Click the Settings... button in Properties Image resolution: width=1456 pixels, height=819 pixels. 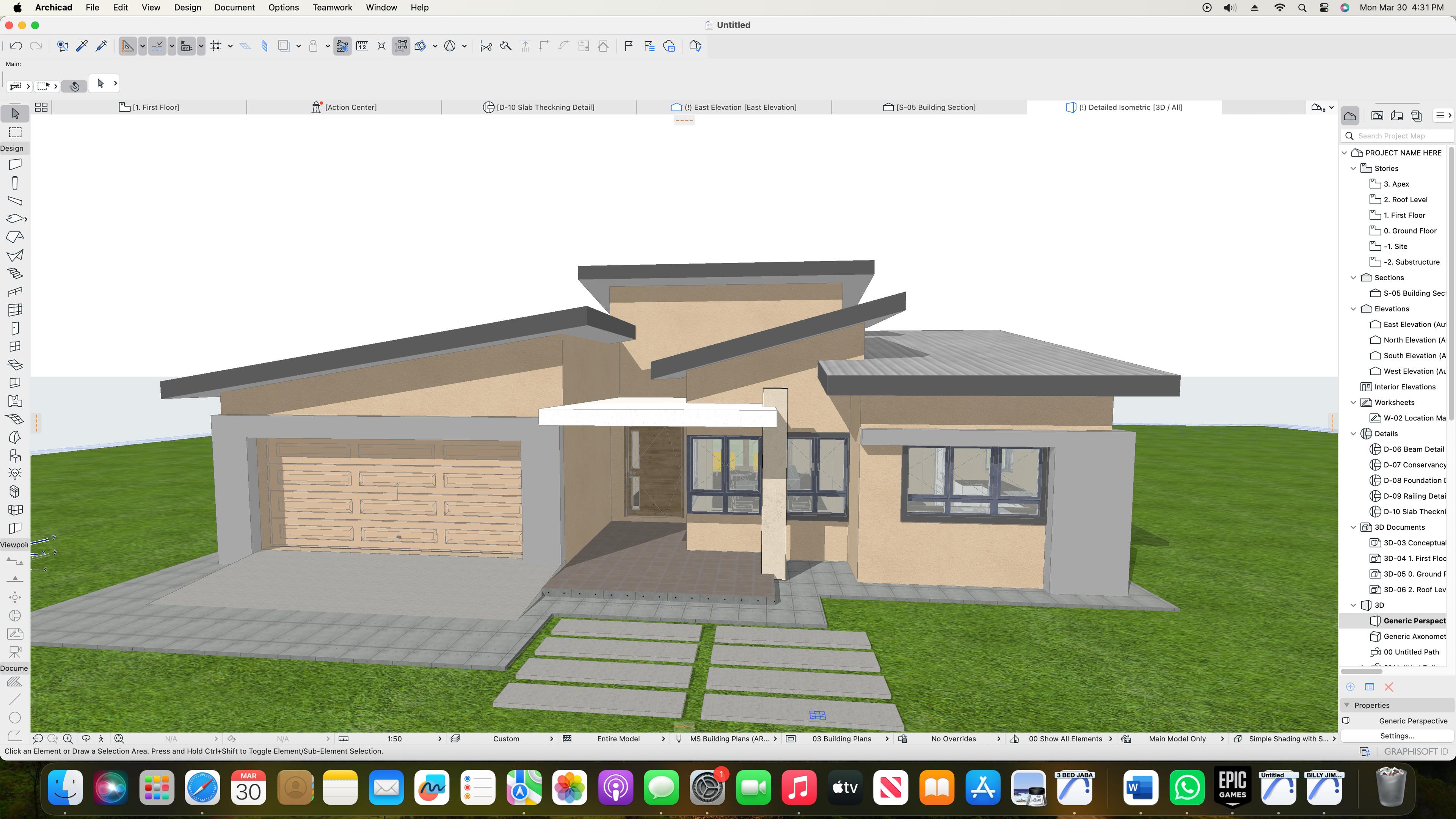coord(1396,735)
